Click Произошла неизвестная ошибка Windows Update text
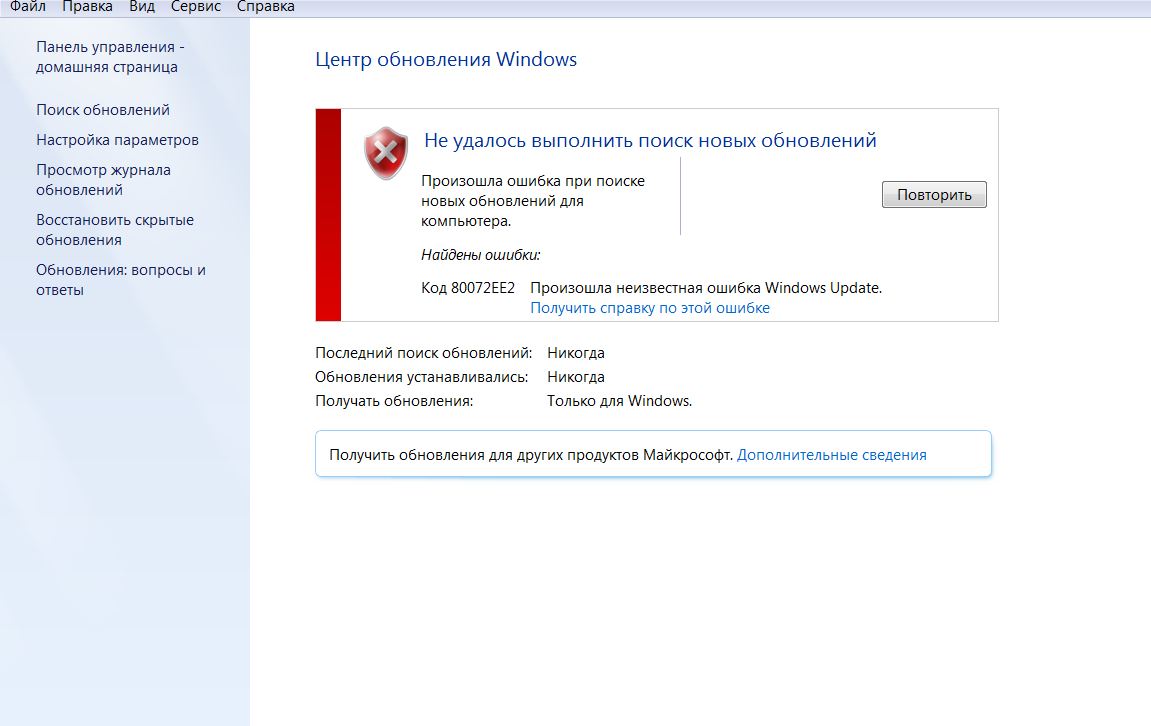The image size is (1151, 726). (706, 288)
